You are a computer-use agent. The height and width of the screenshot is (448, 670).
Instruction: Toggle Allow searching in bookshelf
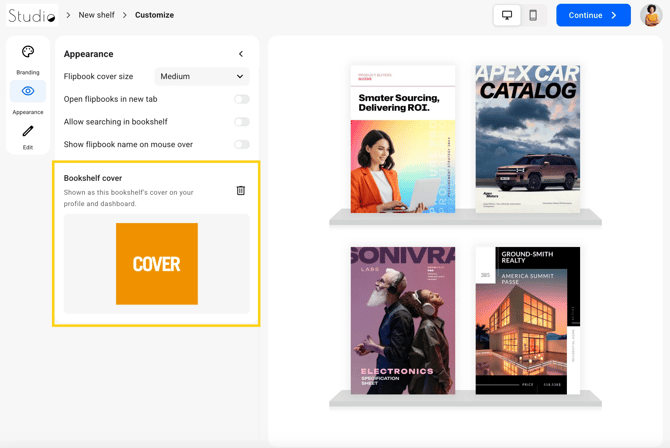click(x=241, y=122)
